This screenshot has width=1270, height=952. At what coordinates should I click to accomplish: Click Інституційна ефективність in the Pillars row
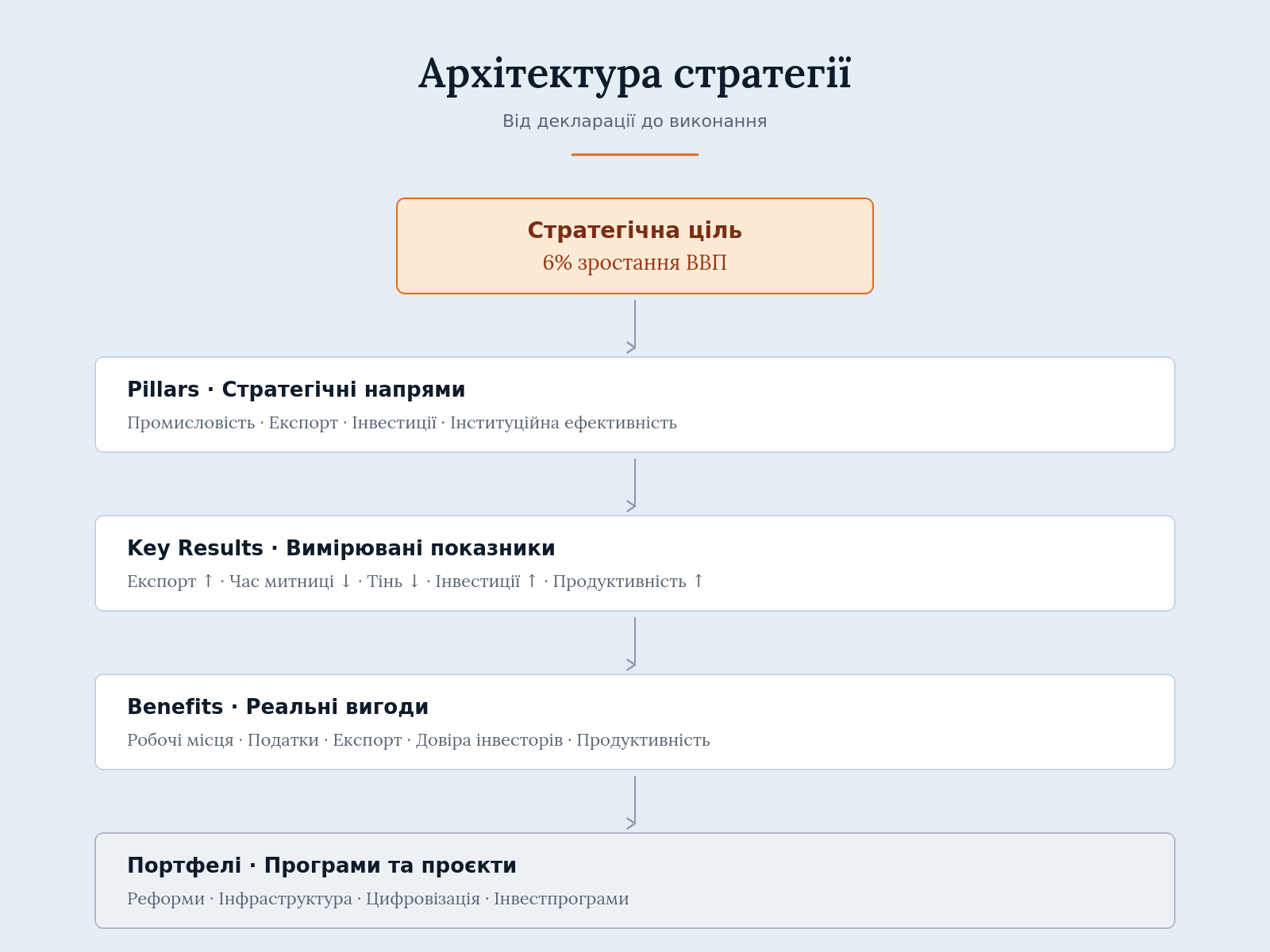(564, 423)
